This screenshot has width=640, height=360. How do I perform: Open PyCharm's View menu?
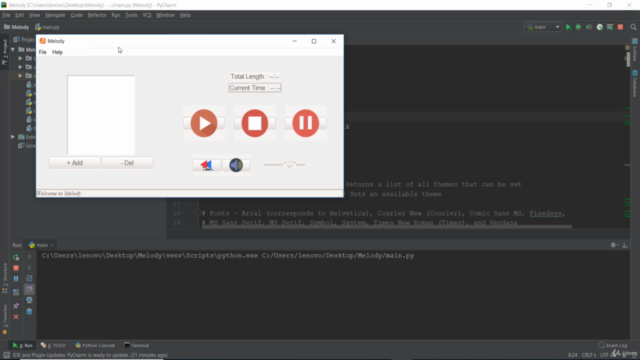pyautogui.click(x=34, y=15)
